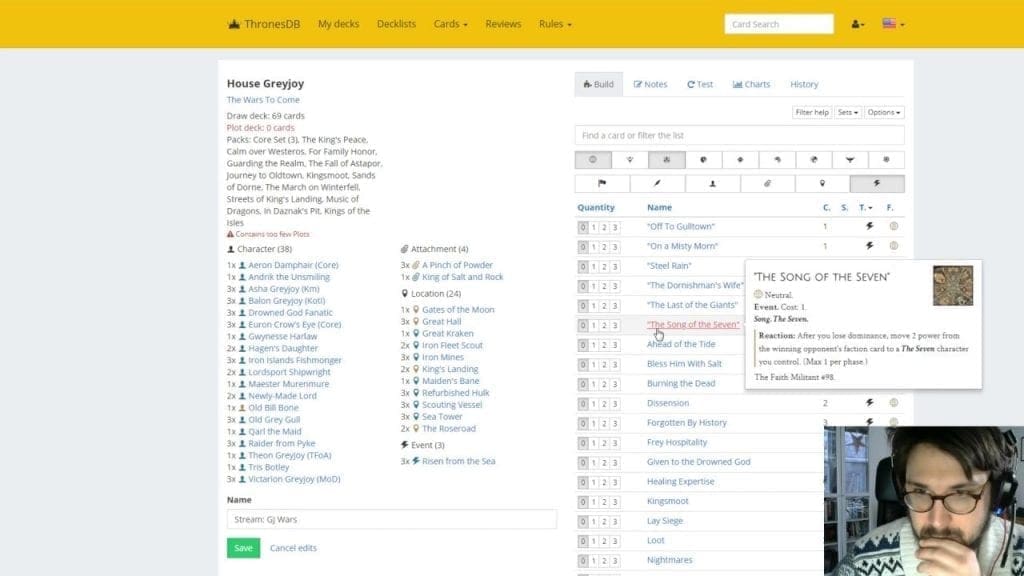Sort by the C. cost column header

826,208
